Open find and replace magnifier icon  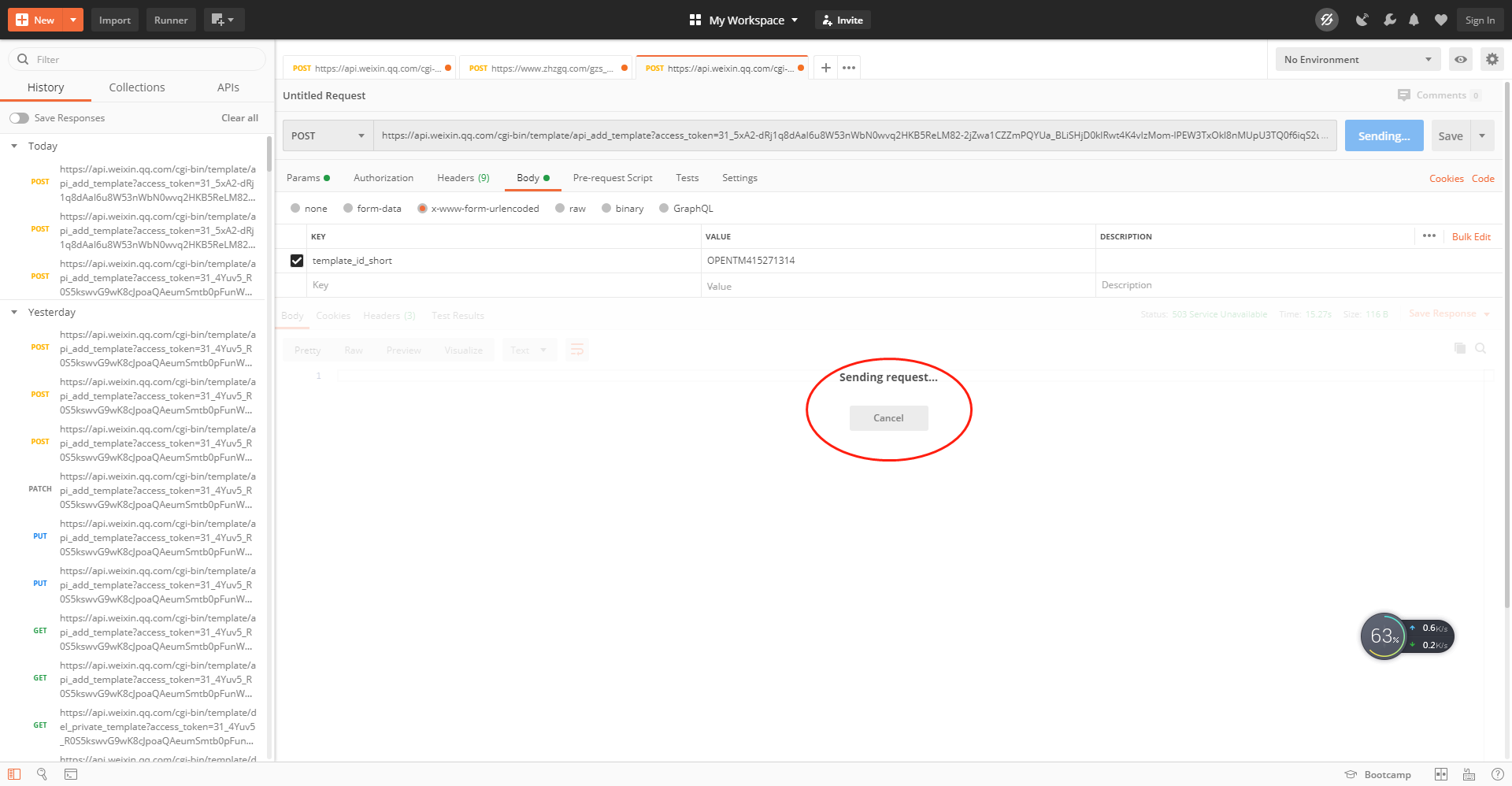click(x=43, y=774)
